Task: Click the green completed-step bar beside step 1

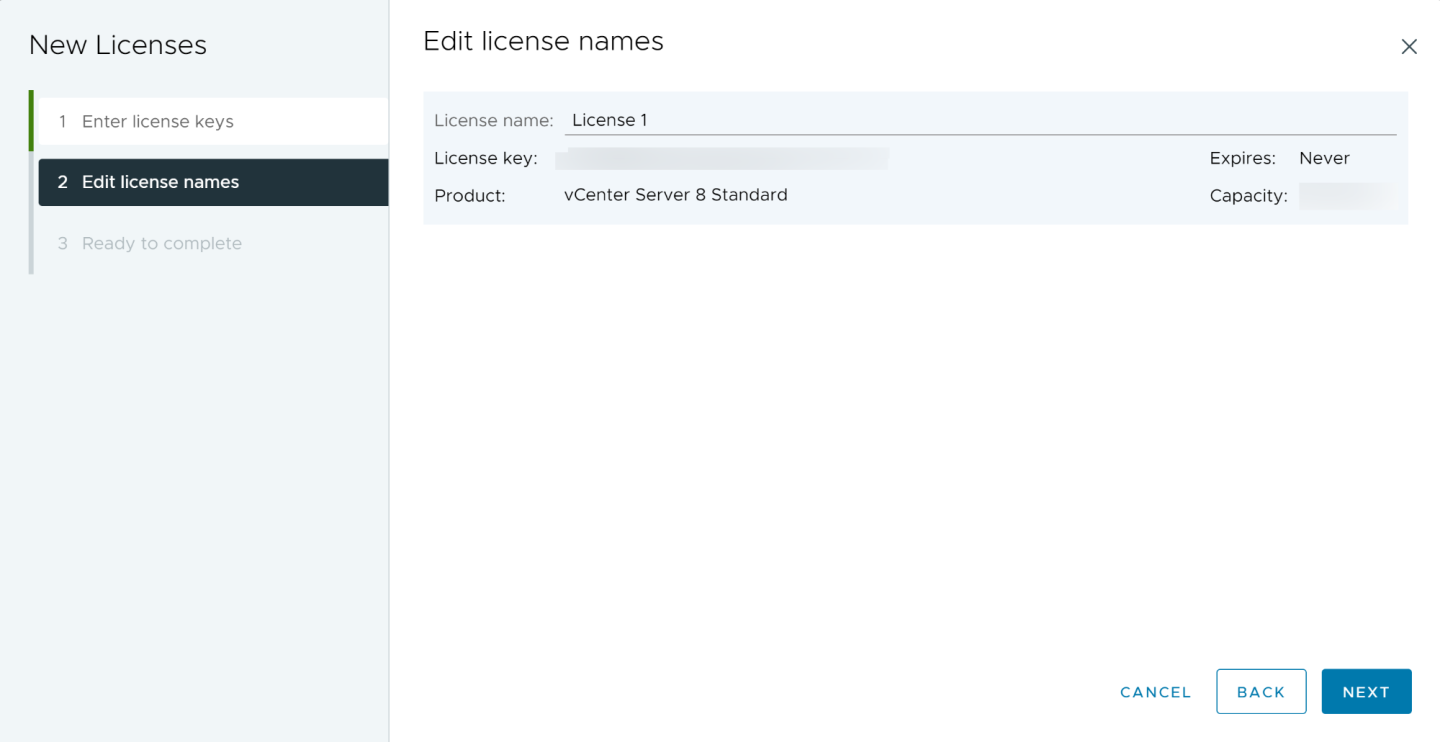Action: point(31,121)
